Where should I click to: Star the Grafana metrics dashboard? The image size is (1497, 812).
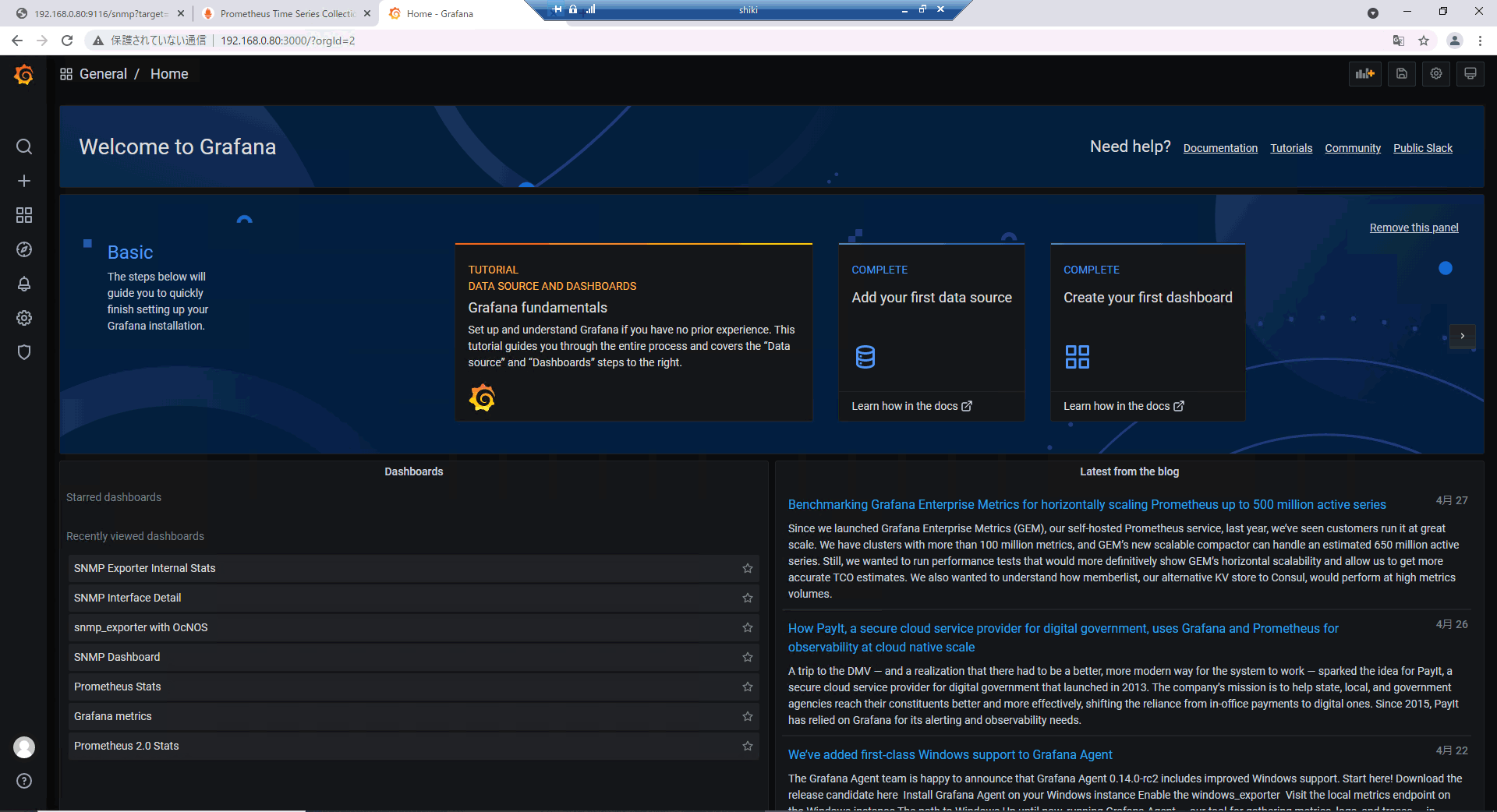click(x=748, y=716)
